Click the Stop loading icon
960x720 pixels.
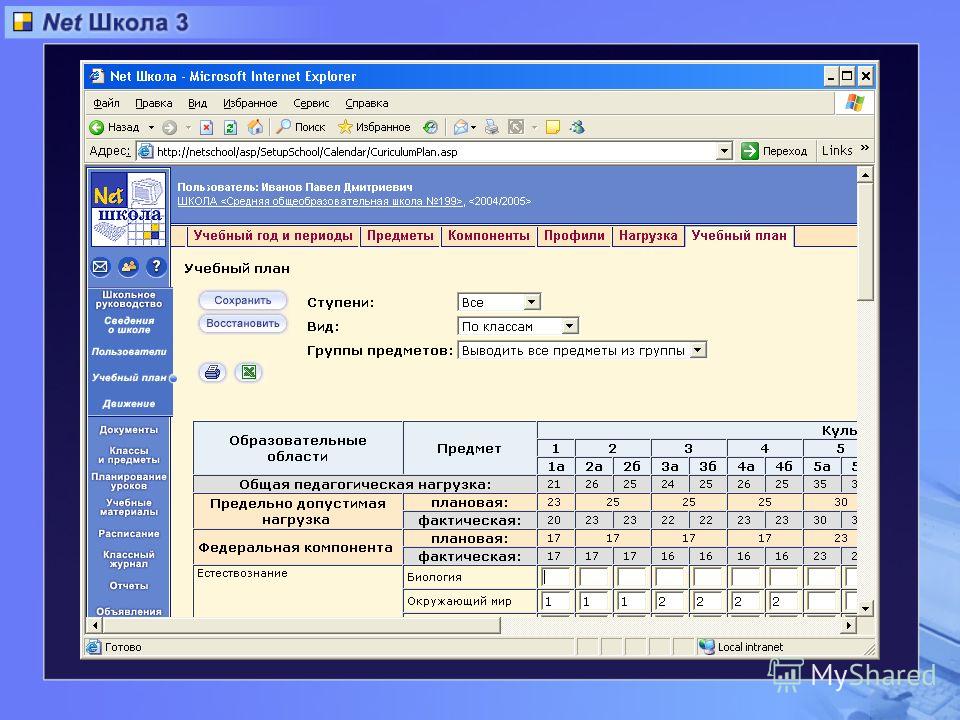tap(206, 127)
